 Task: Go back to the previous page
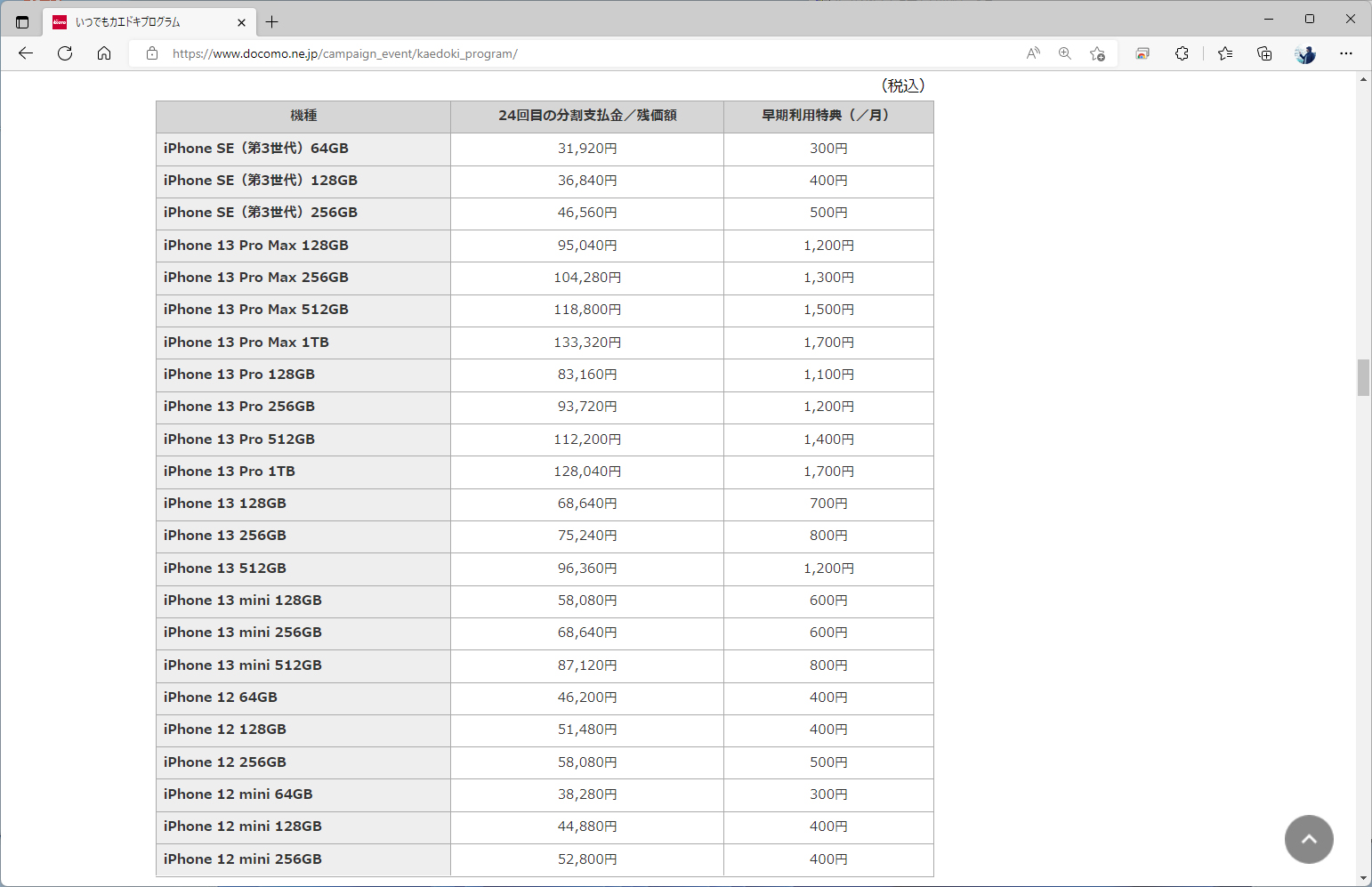[x=26, y=53]
